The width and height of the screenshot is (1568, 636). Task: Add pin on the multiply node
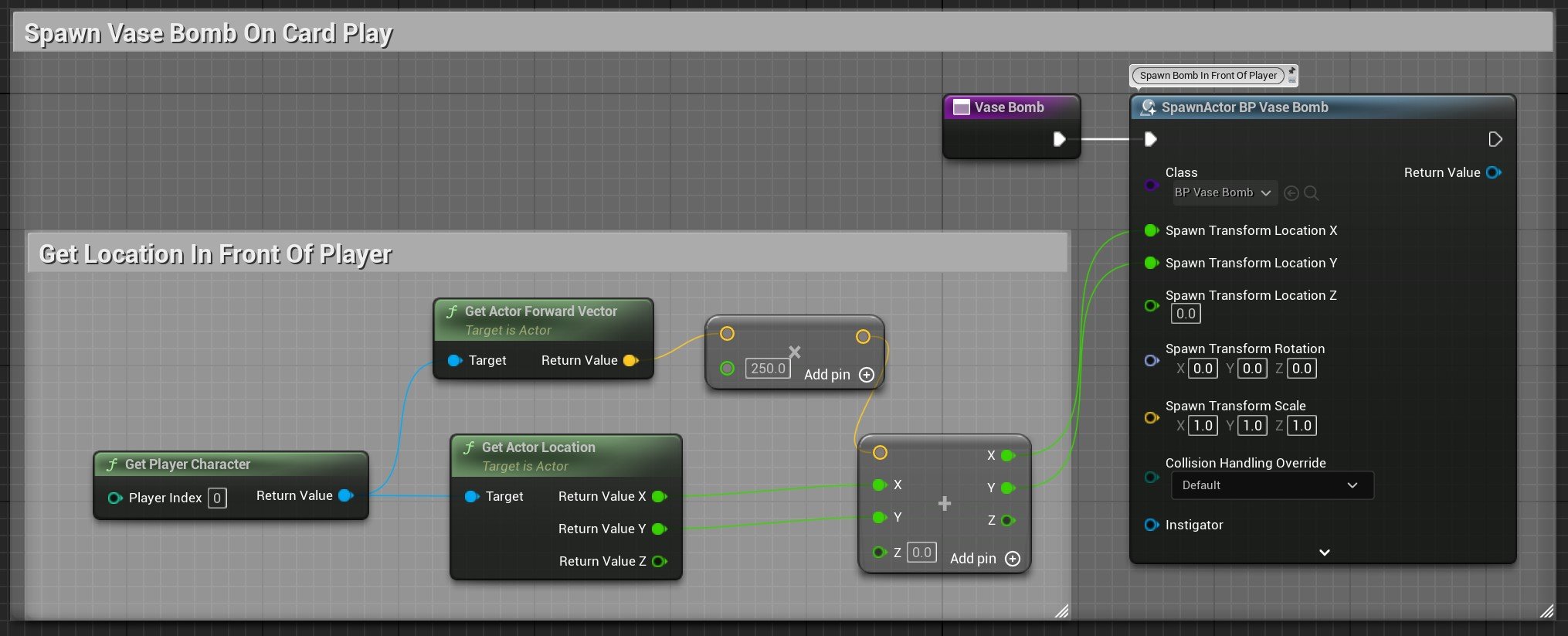coord(839,375)
